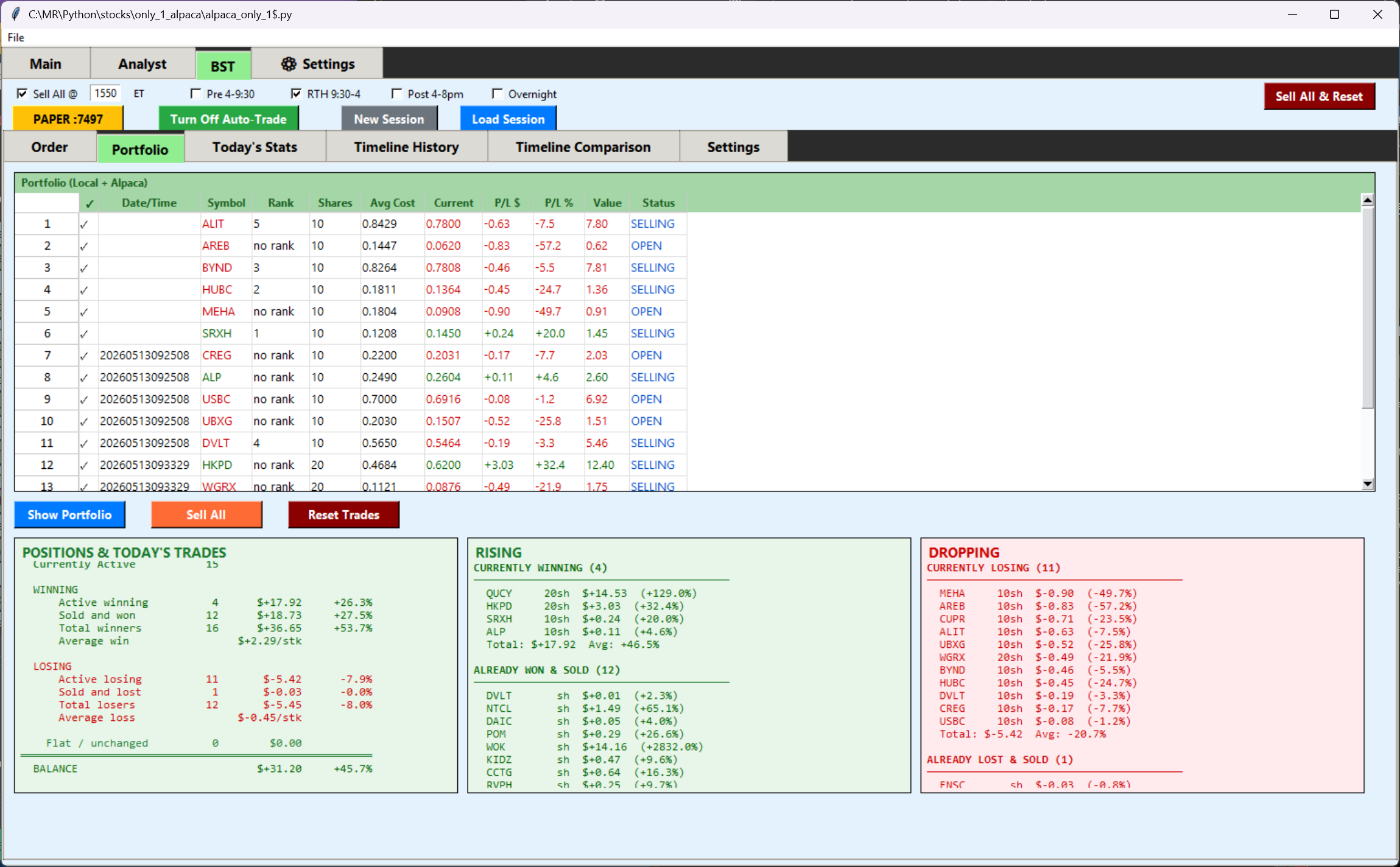Toggle the checkmark on row 1 ALIT

[x=84, y=224]
